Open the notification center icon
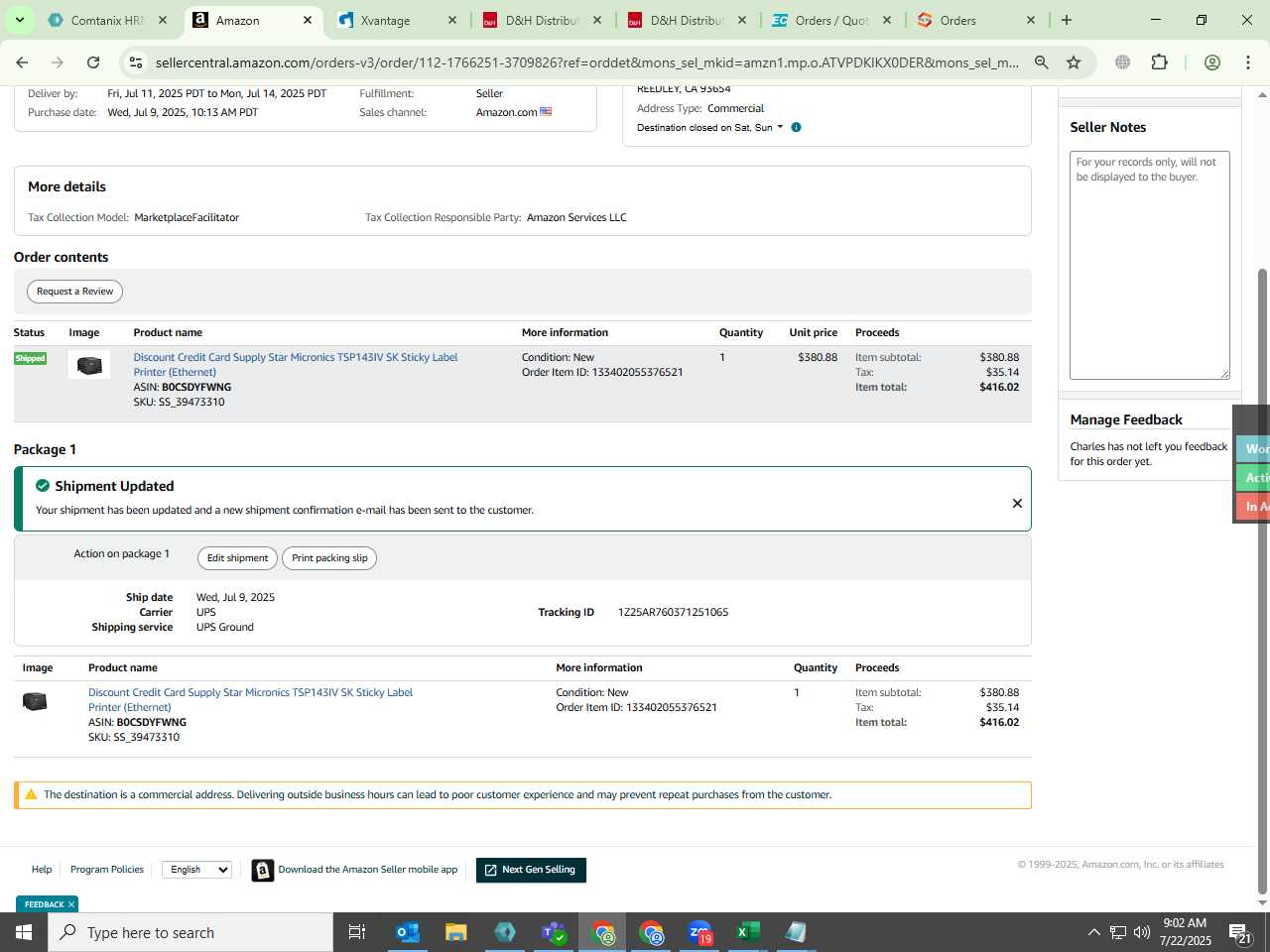1270x952 pixels. coord(1240,932)
